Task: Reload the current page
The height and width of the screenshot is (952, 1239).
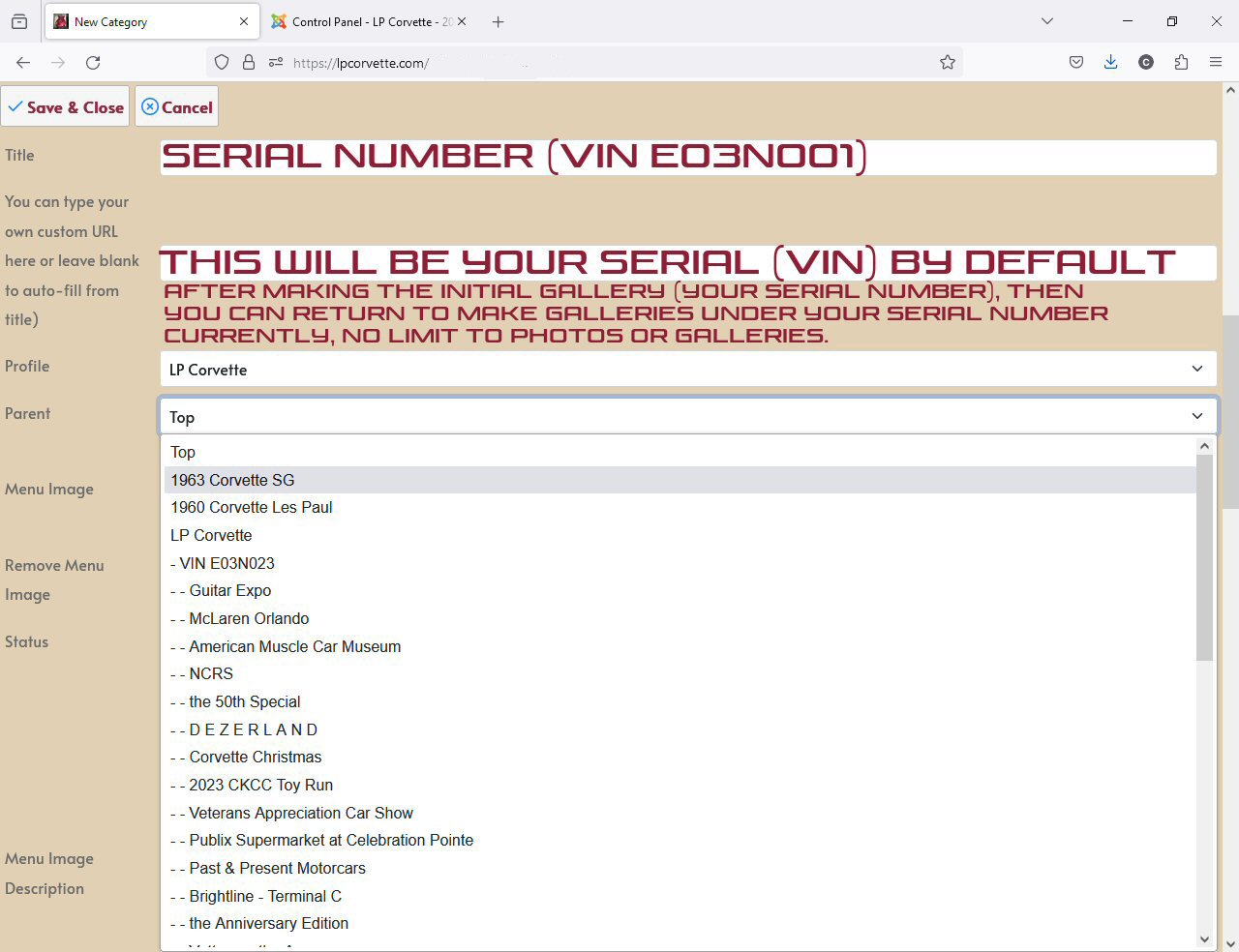Action: (x=93, y=62)
